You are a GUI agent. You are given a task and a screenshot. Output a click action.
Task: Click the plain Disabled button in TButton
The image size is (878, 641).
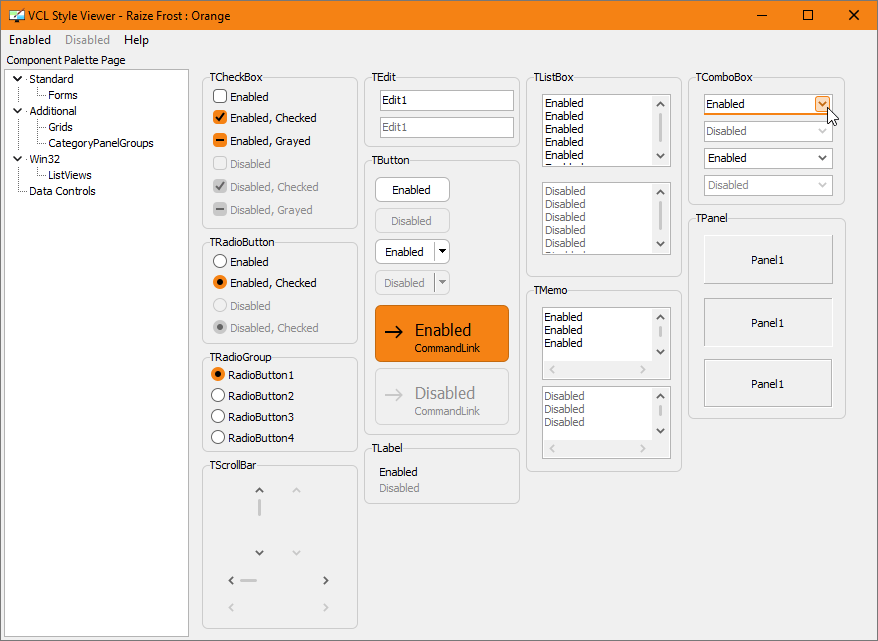412,221
